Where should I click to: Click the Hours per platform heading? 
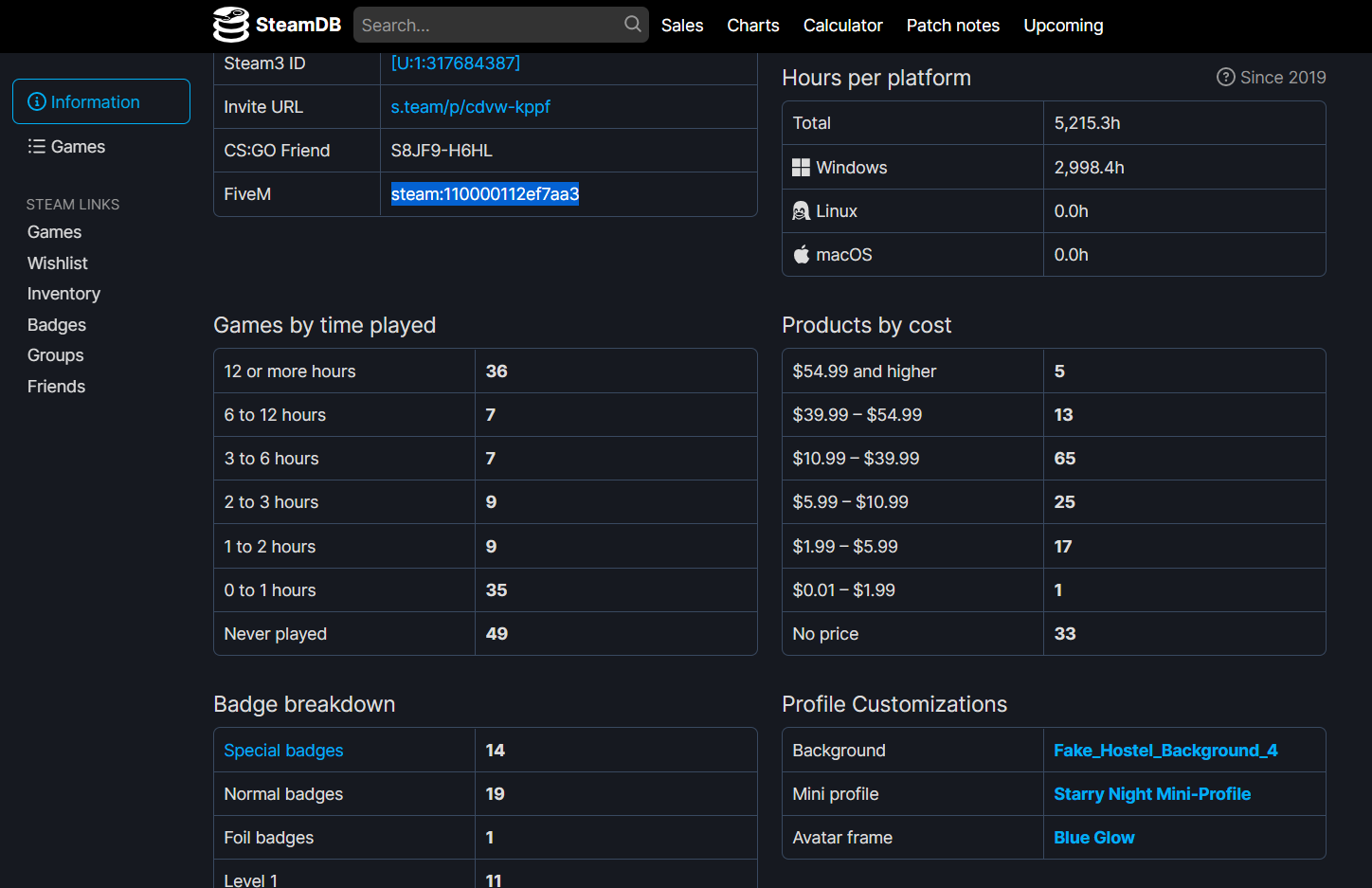tap(876, 78)
